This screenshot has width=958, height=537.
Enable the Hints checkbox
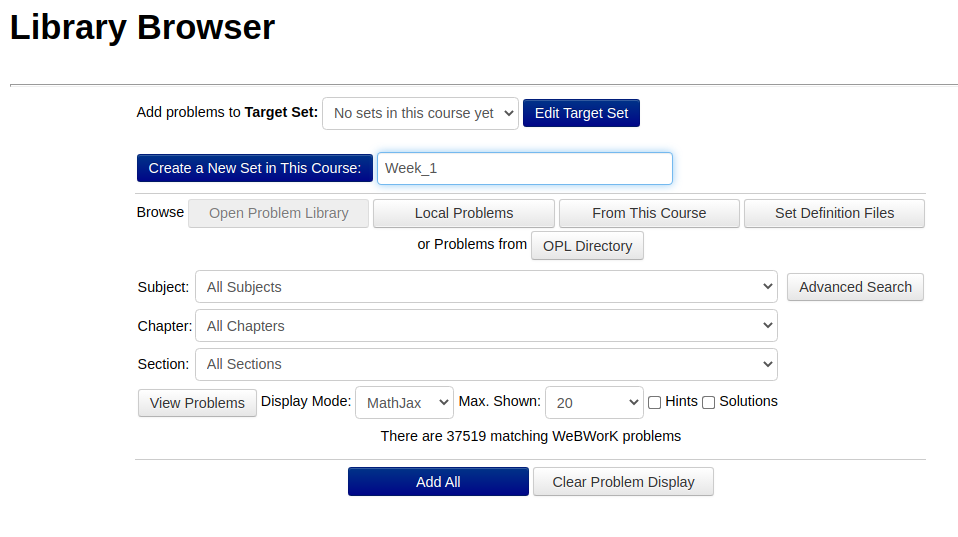(x=654, y=402)
